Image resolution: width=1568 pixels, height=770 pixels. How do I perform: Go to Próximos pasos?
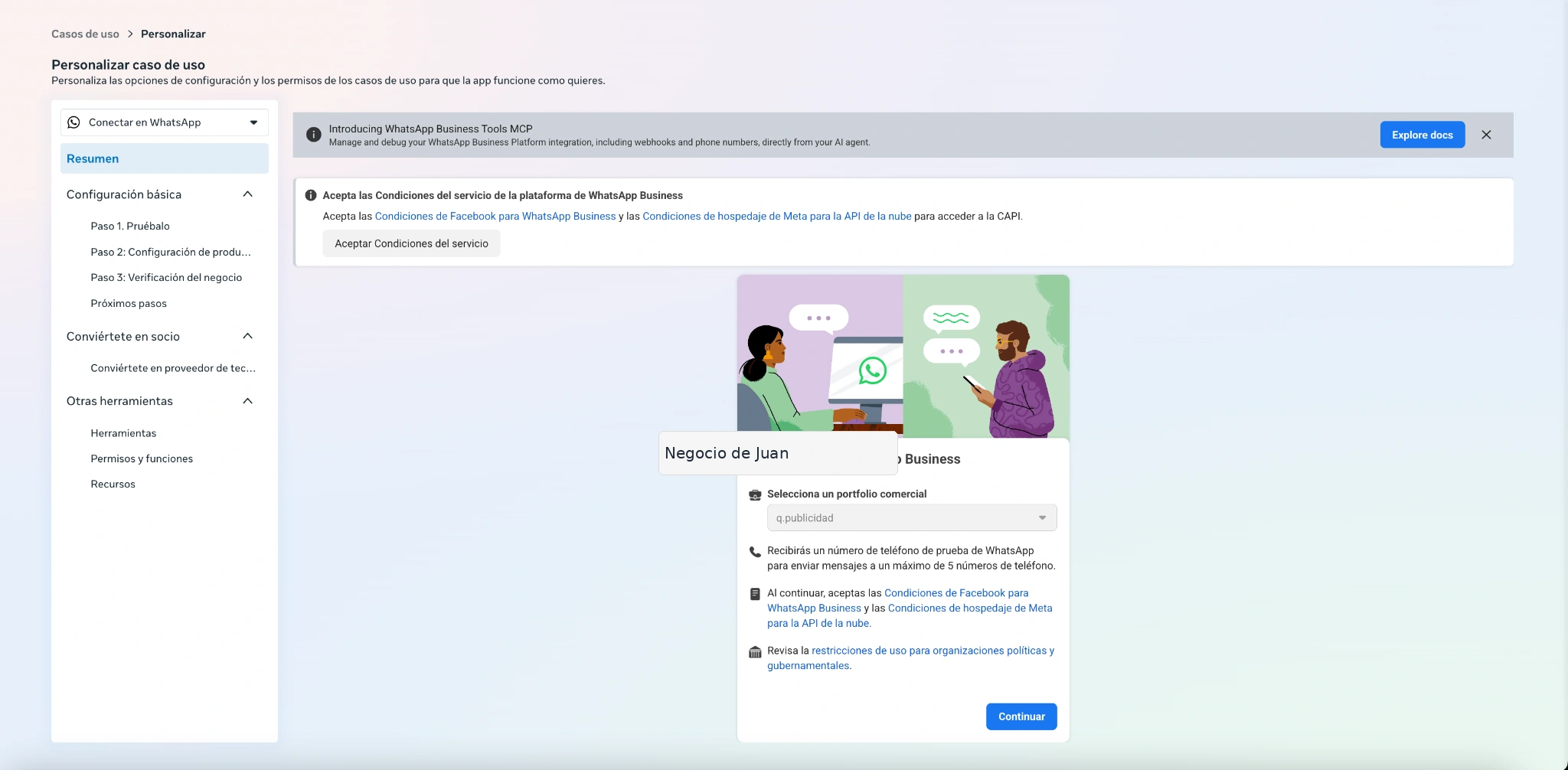tap(129, 303)
